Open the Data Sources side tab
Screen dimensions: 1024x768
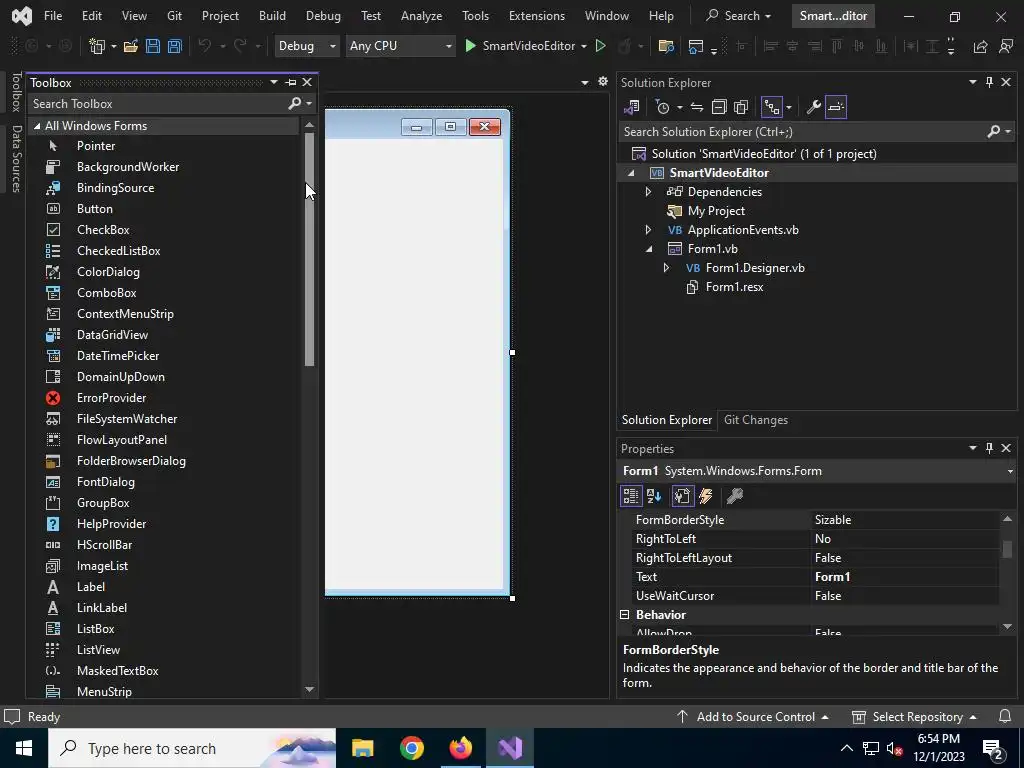16,159
